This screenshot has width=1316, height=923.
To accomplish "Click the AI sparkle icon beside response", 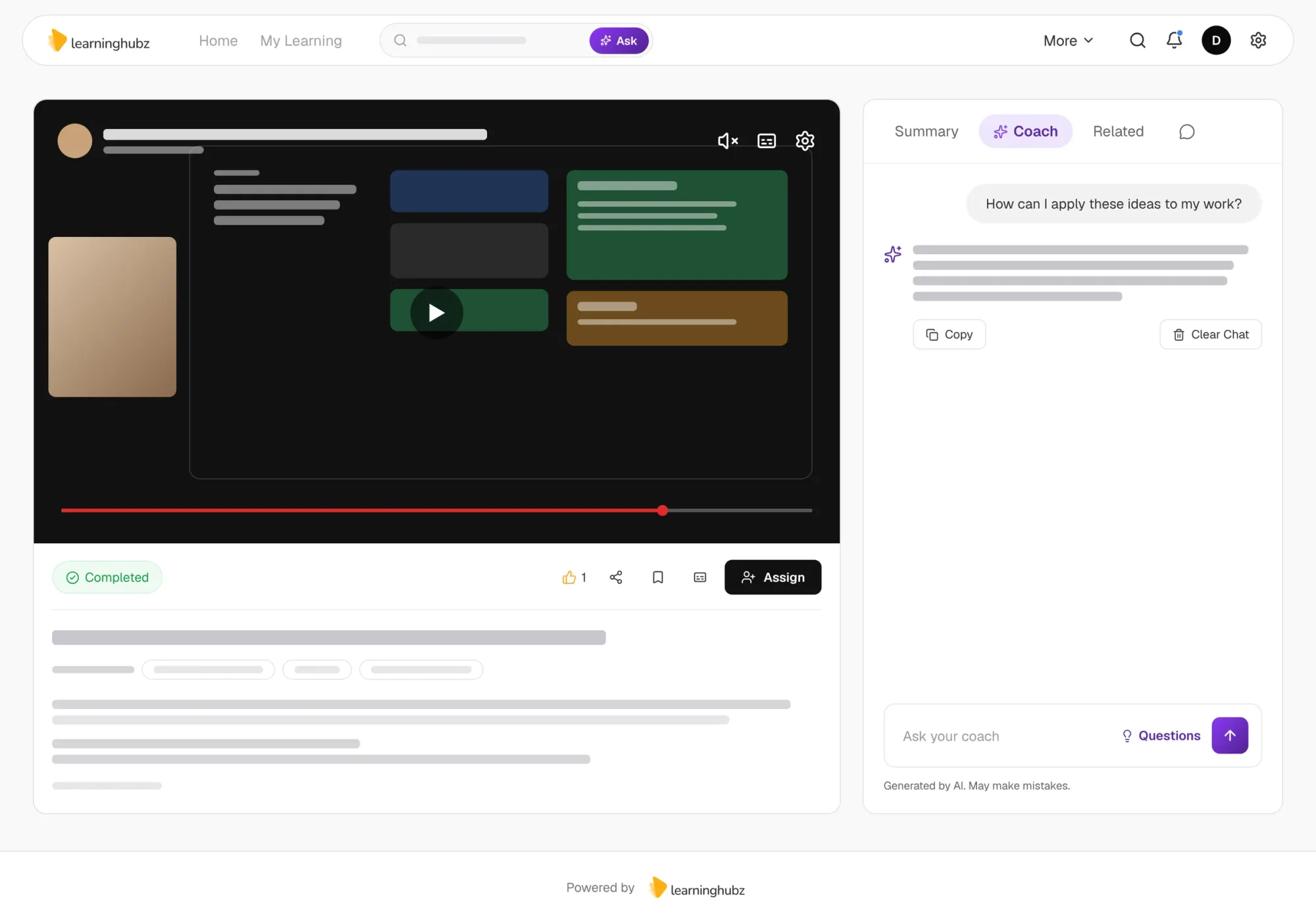I will tap(893, 254).
